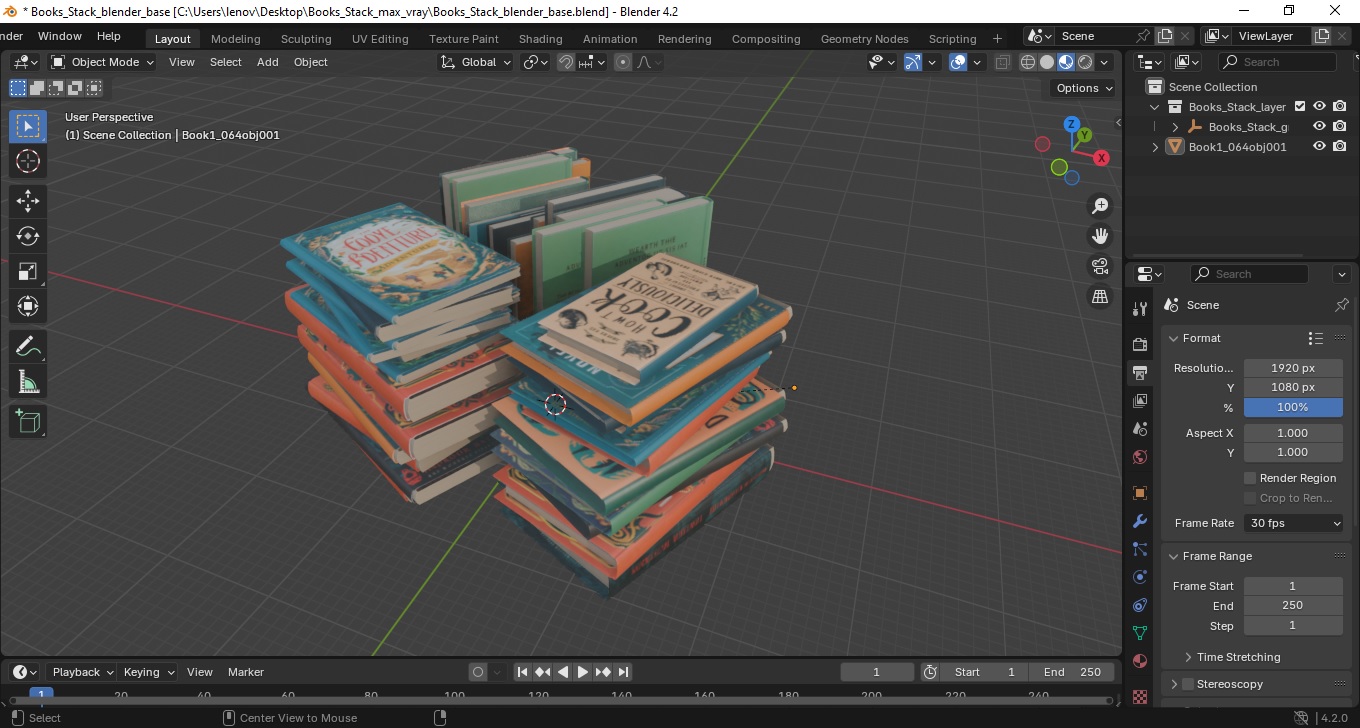Toggle camera view with camera icon

(1100, 266)
